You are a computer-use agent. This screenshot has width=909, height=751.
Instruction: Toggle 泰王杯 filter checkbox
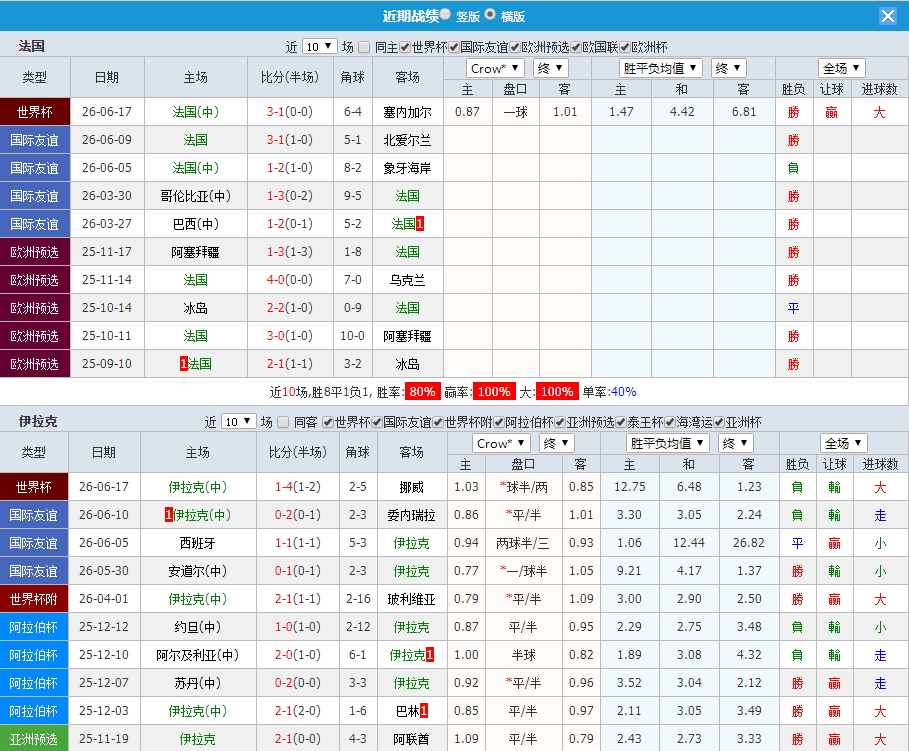pos(621,422)
